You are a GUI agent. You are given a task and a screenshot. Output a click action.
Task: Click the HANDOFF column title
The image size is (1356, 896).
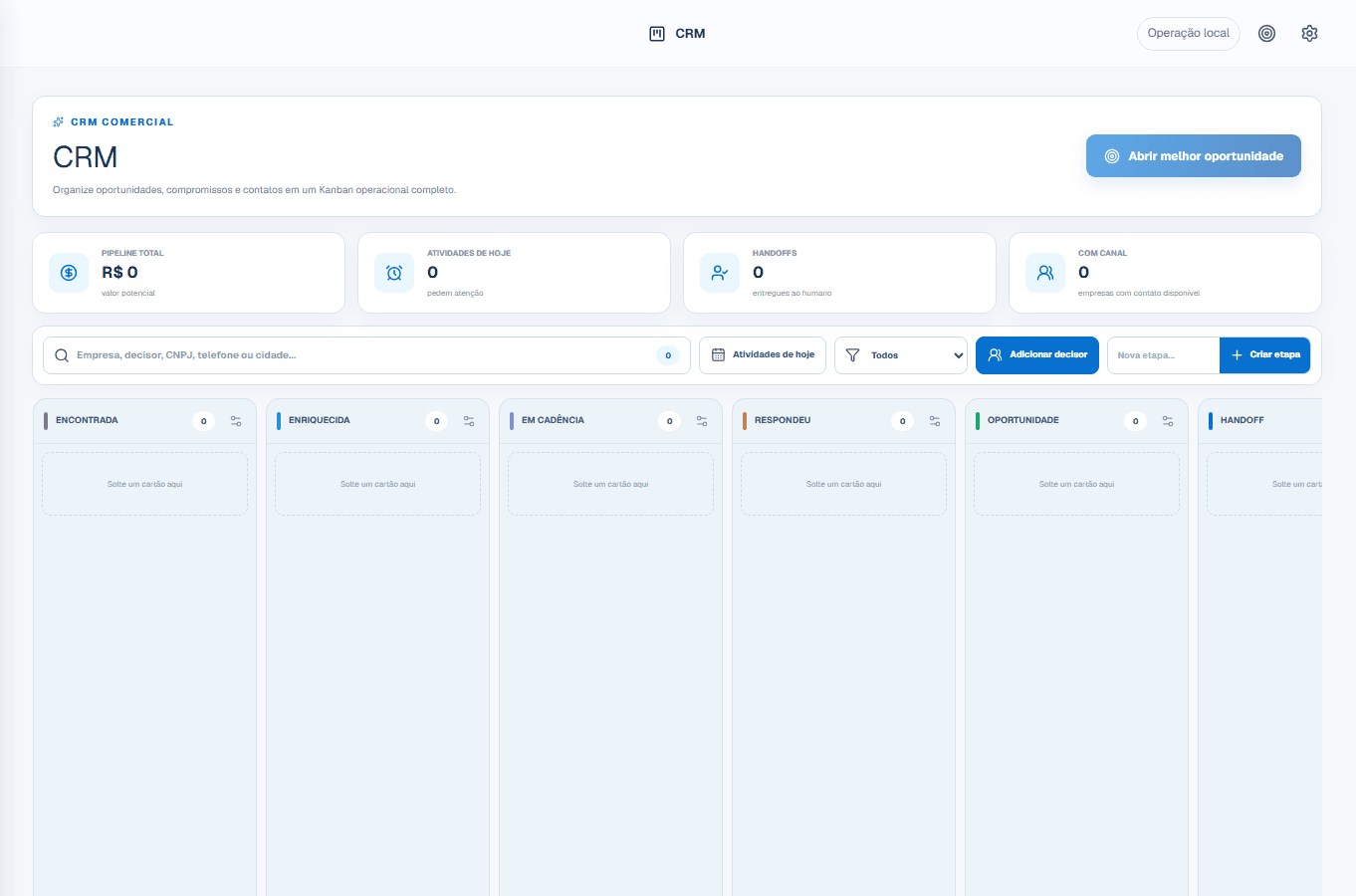pyautogui.click(x=1243, y=421)
